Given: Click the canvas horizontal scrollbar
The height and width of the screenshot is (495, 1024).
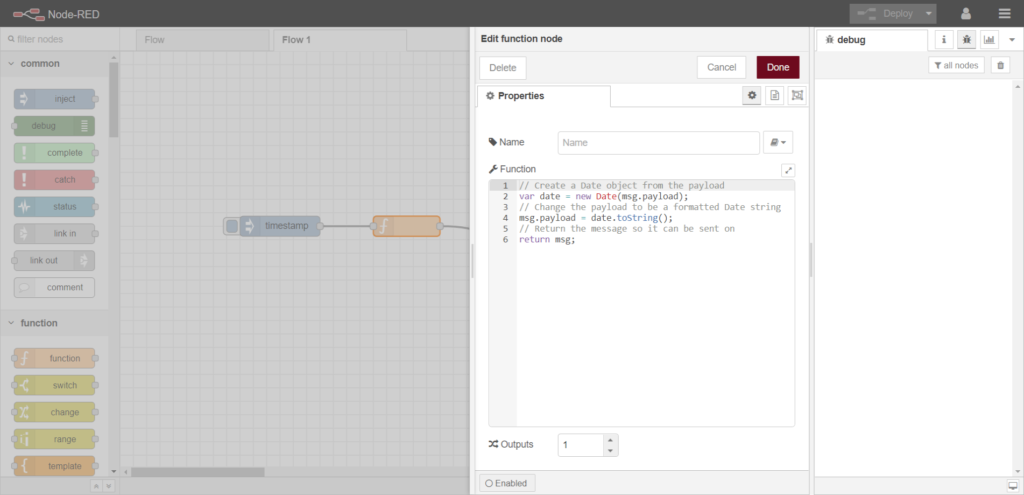Looking at the screenshot, I should [x=198, y=471].
